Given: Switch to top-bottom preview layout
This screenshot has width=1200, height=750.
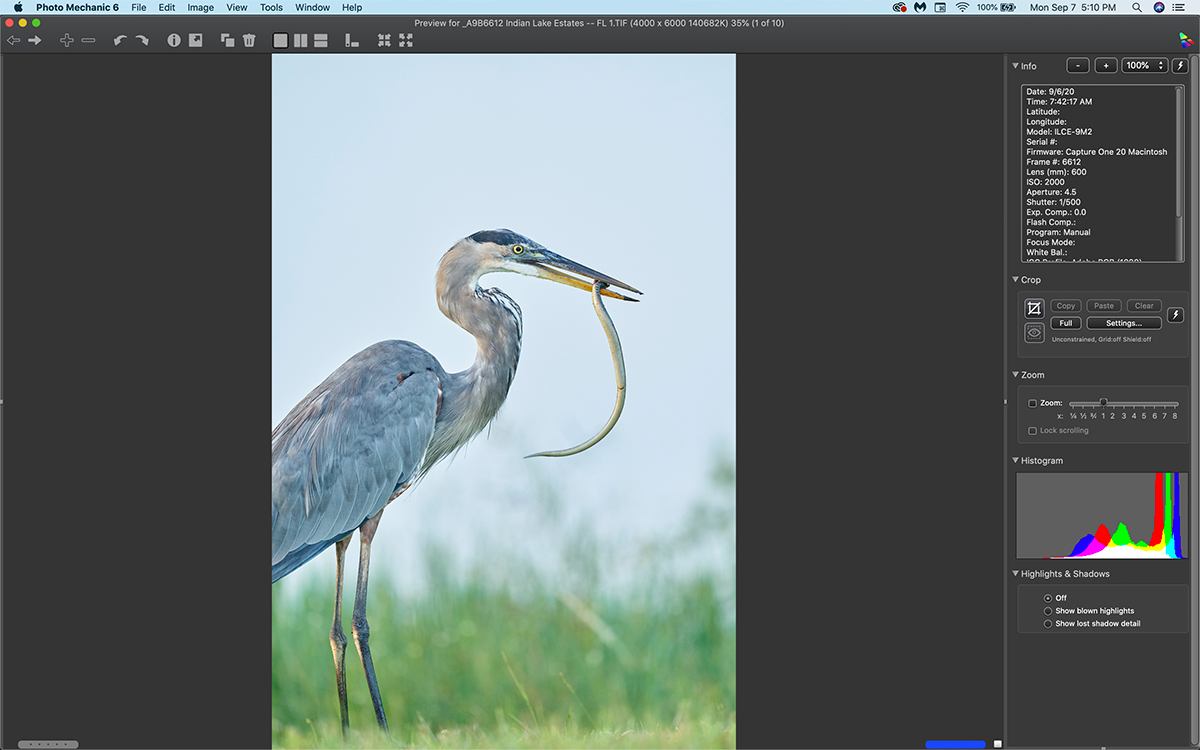Looking at the screenshot, I should tap(321, 40).
